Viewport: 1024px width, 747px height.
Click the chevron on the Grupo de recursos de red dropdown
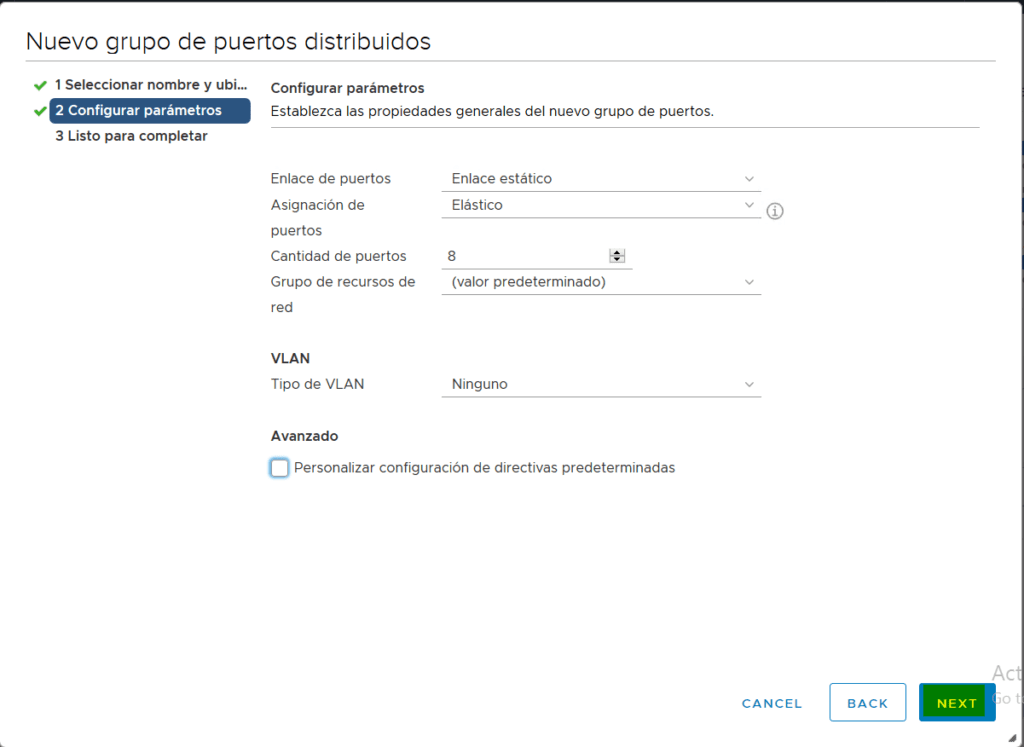(x=748, y=282)
